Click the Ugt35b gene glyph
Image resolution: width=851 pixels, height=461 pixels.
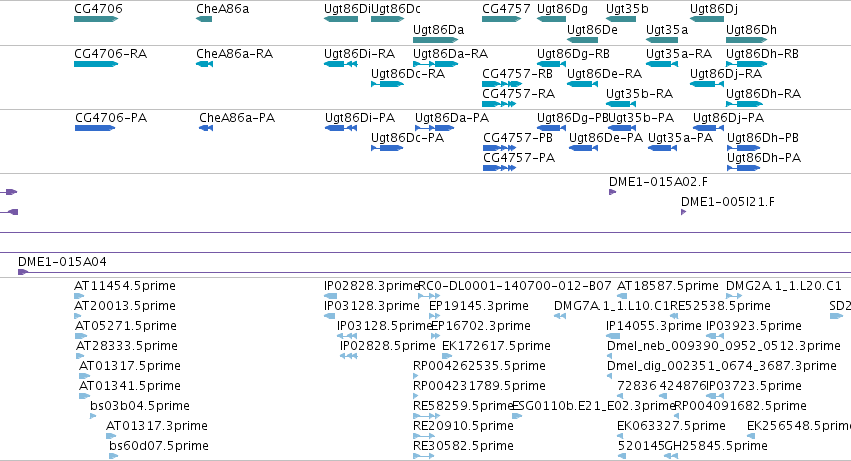point(621,19)
